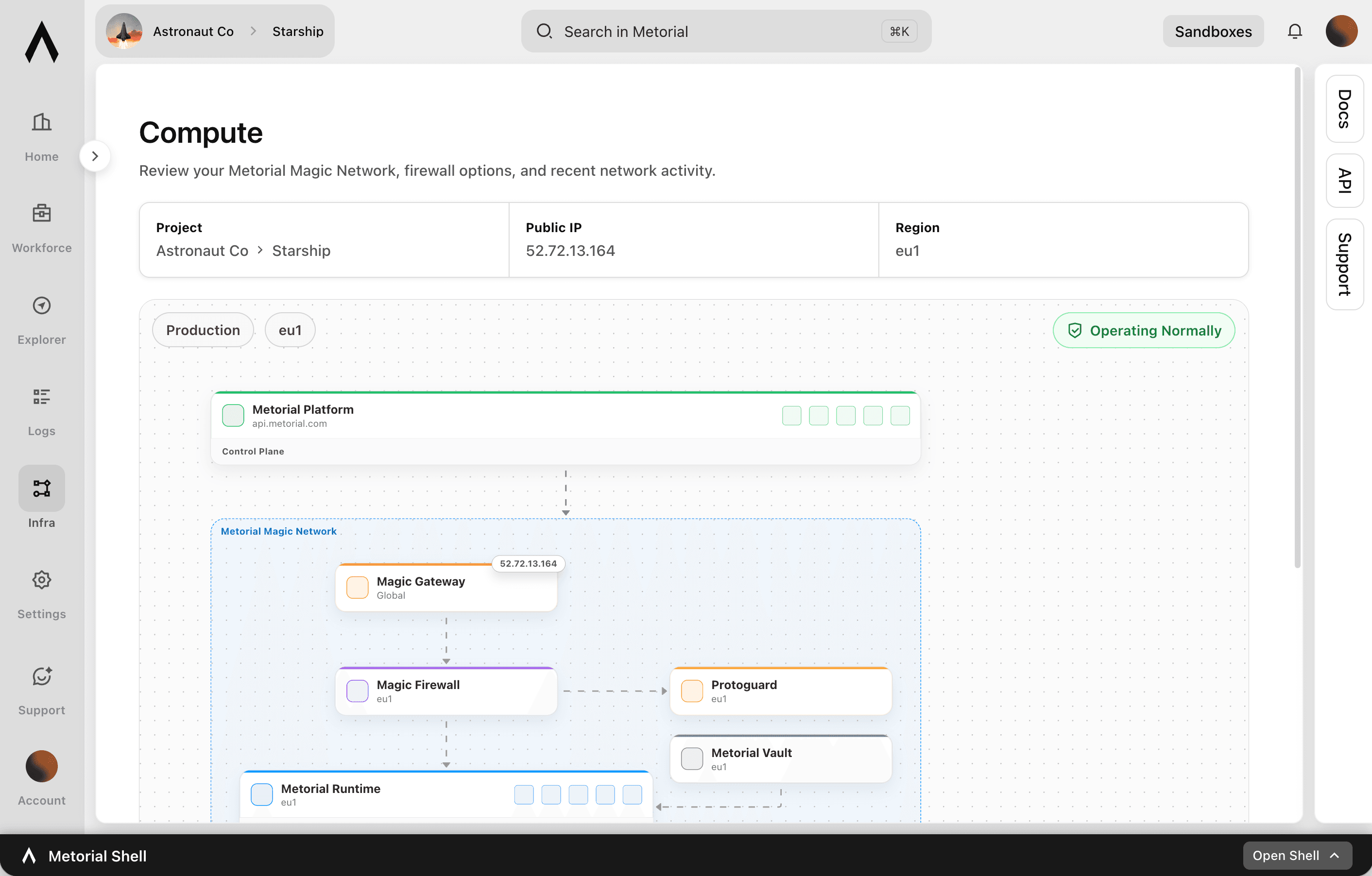Open the Workforce section

(42, 228)
